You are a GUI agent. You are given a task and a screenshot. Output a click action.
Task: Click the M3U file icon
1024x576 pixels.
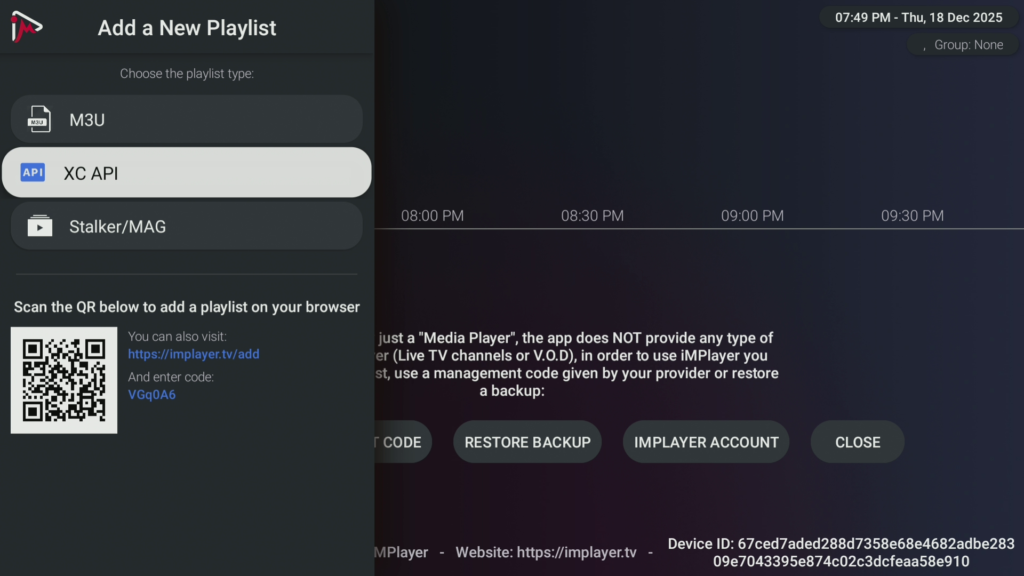coord(39,120)
